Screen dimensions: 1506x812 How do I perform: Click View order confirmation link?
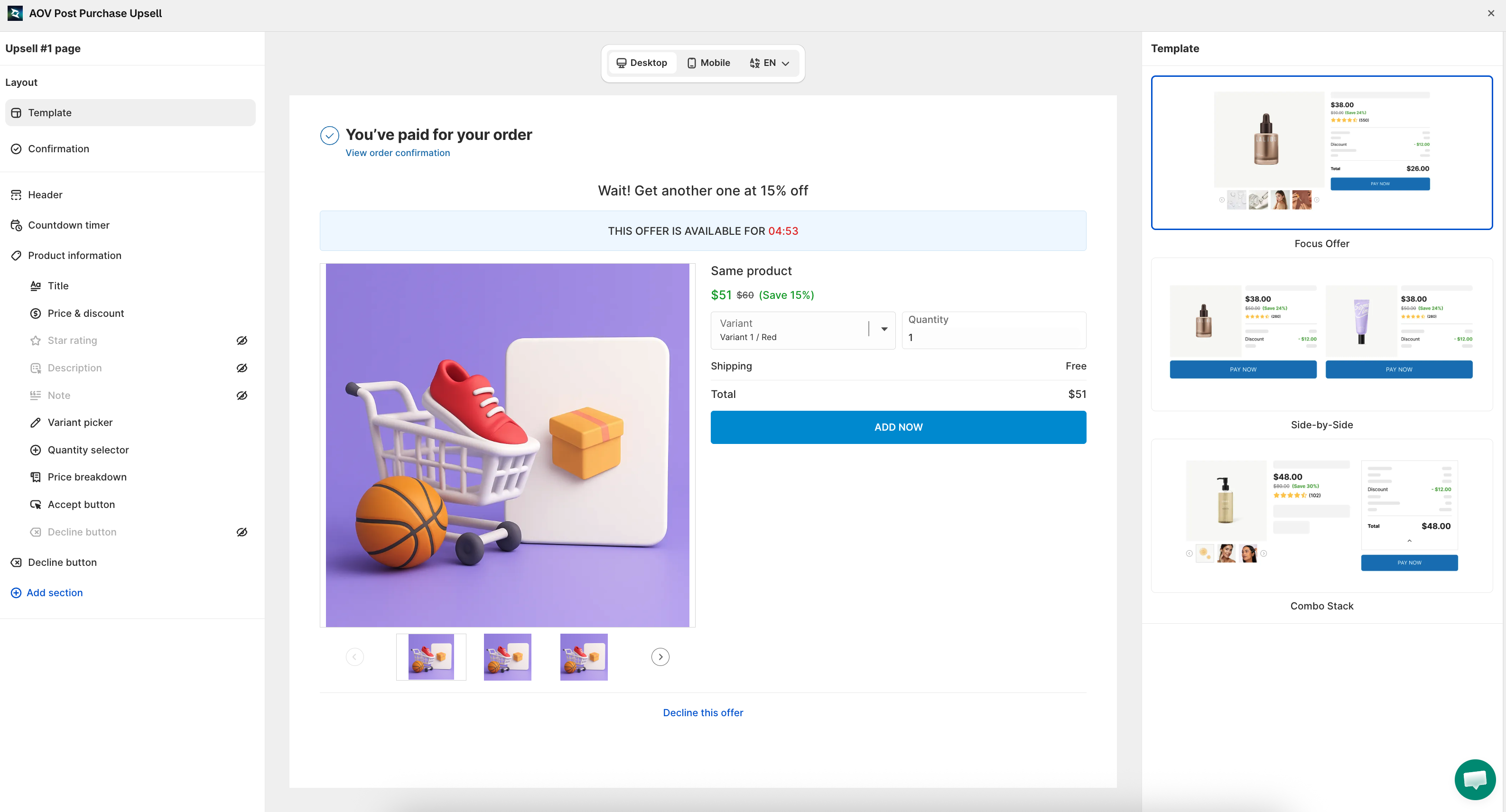[398, 153]
